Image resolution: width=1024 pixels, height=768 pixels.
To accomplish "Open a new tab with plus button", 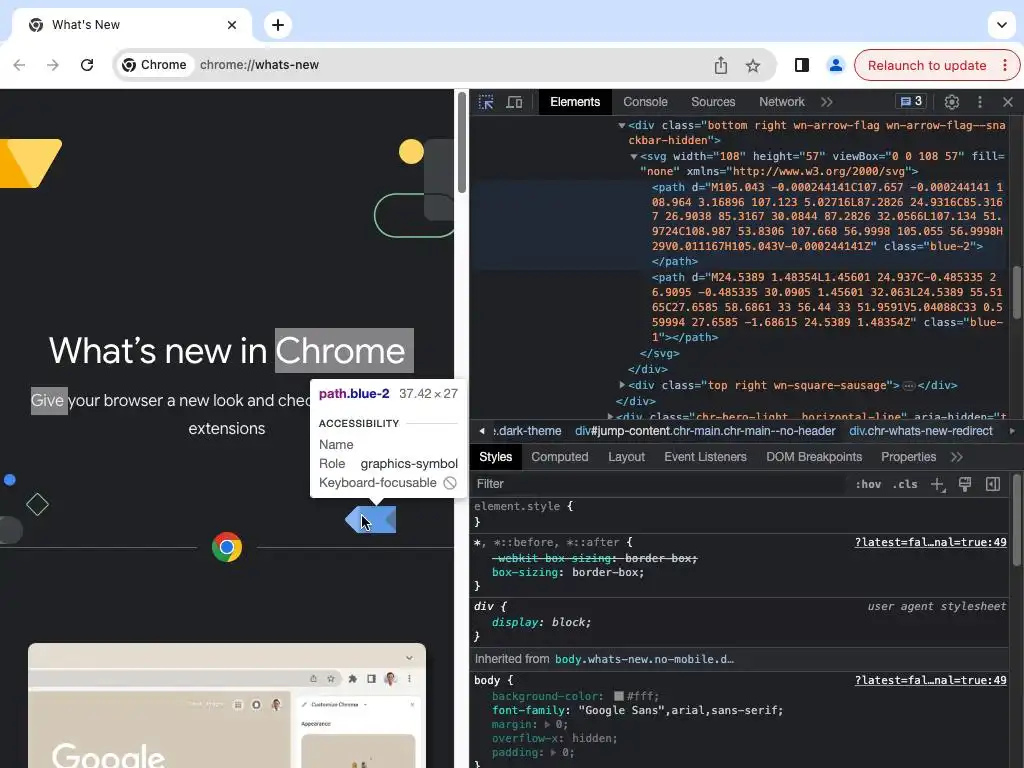I will (x=278, y=25).
